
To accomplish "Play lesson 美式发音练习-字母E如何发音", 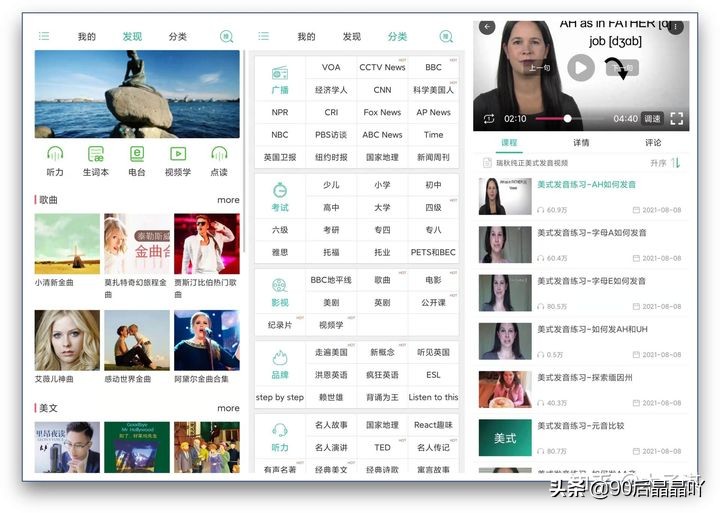I will click(581, 293).
